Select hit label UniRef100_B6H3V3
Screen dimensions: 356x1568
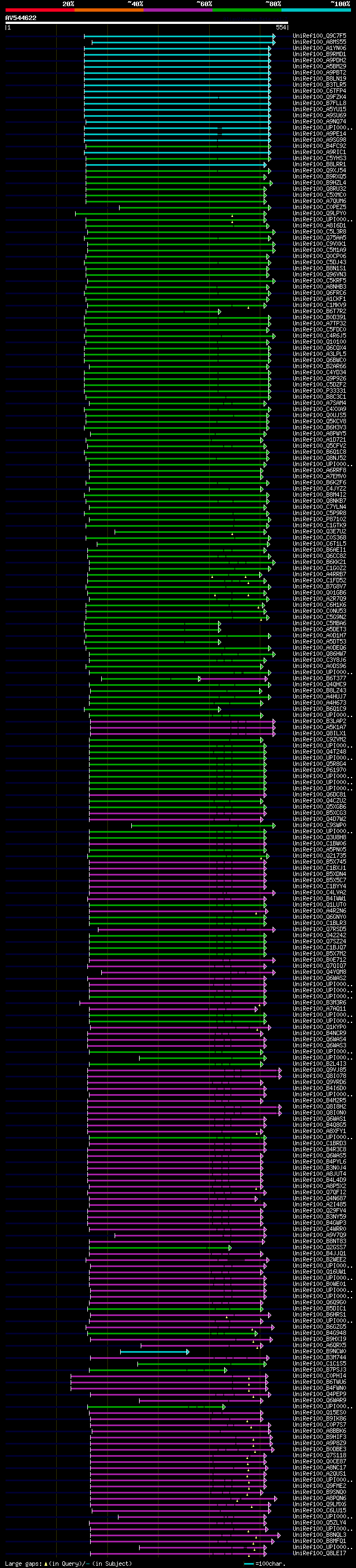[x=319, y=427]
